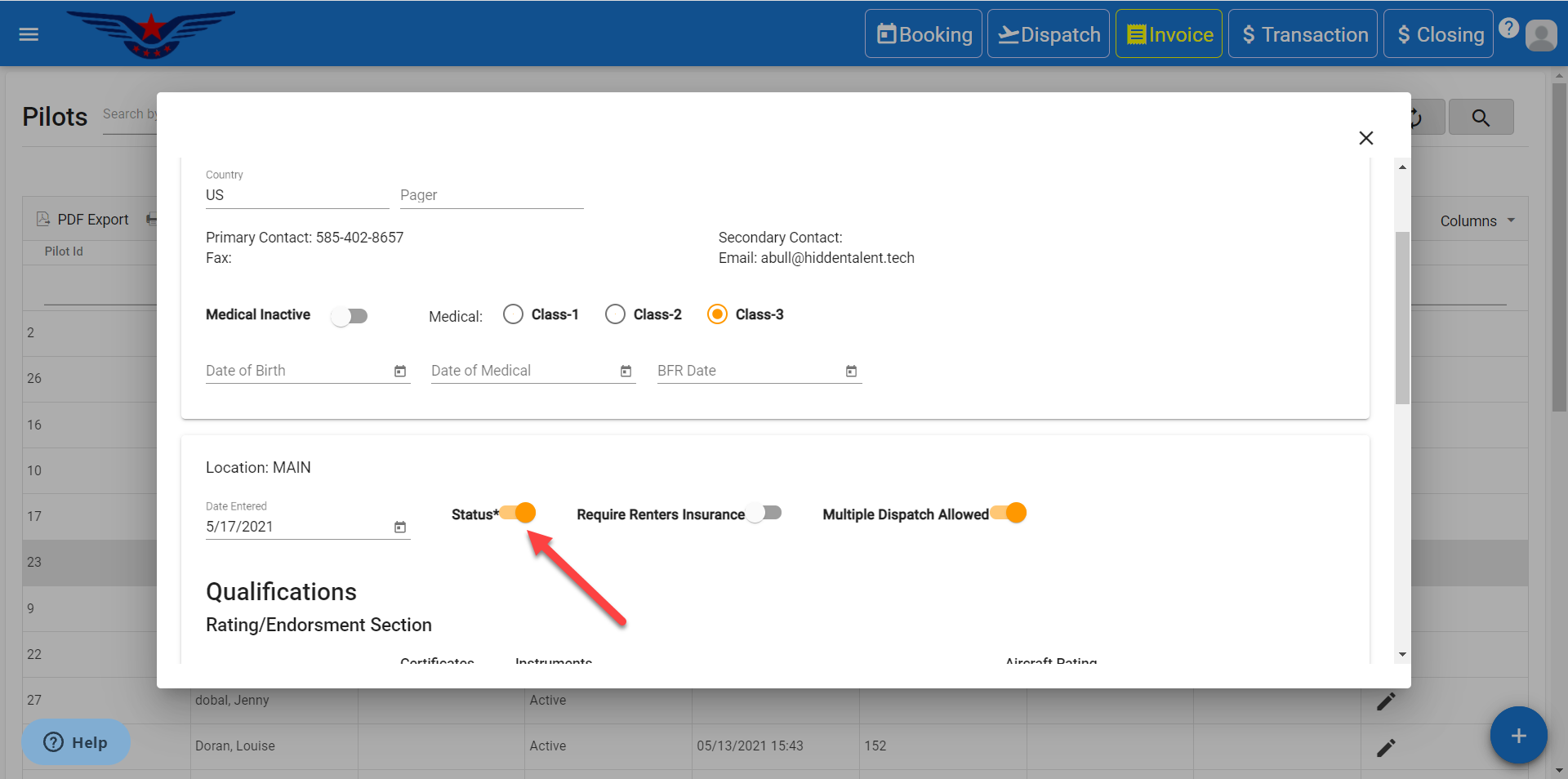Screen dimensions: 1568x779
Task: Open the user profile avatar
Action: click(x=1541, y=35)
